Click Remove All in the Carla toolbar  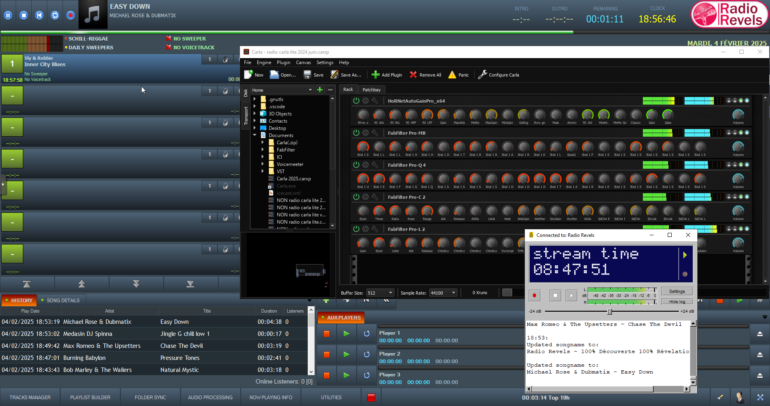(425, 75)
